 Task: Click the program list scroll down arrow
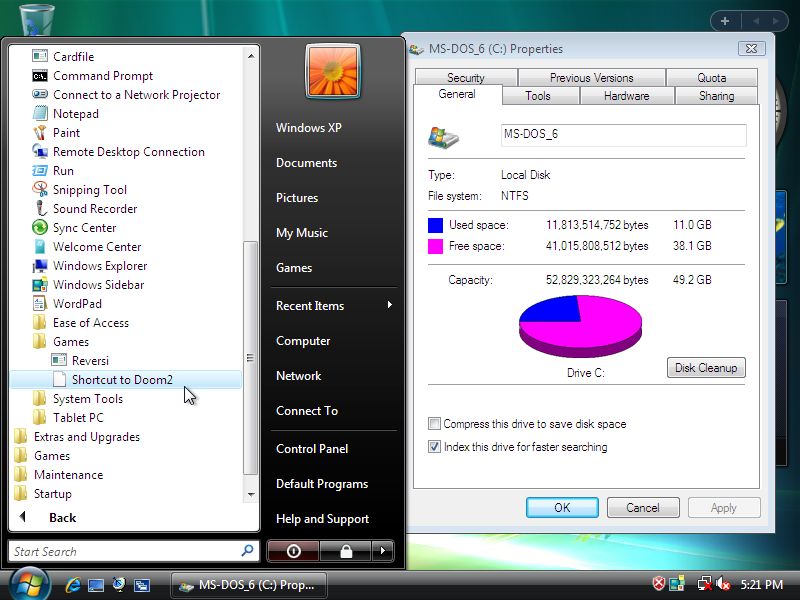251,494
